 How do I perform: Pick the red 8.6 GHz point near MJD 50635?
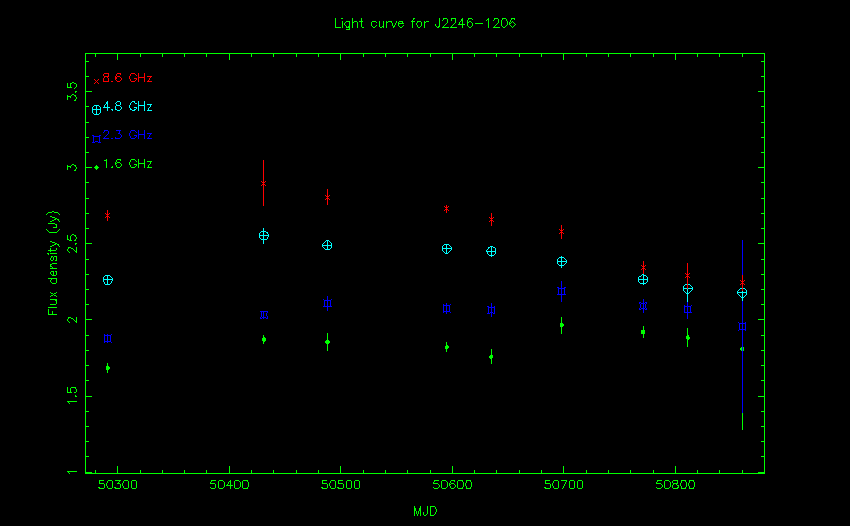tap(491, 220)
